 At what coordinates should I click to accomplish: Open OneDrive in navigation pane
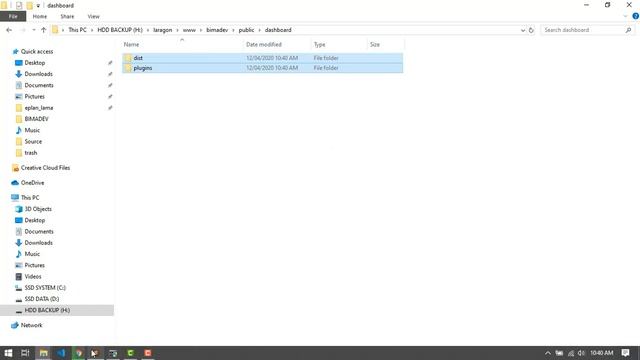32,183
